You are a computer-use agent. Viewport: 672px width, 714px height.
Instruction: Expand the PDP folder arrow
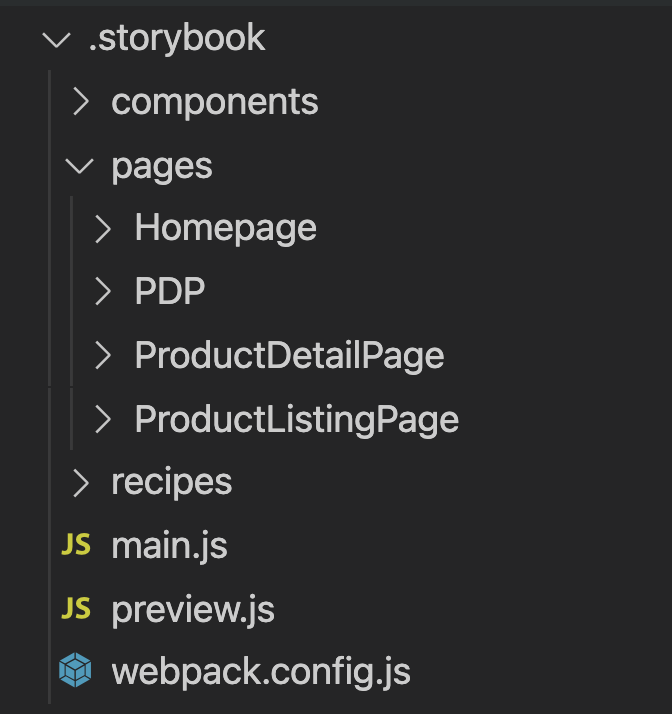point(103,291)
